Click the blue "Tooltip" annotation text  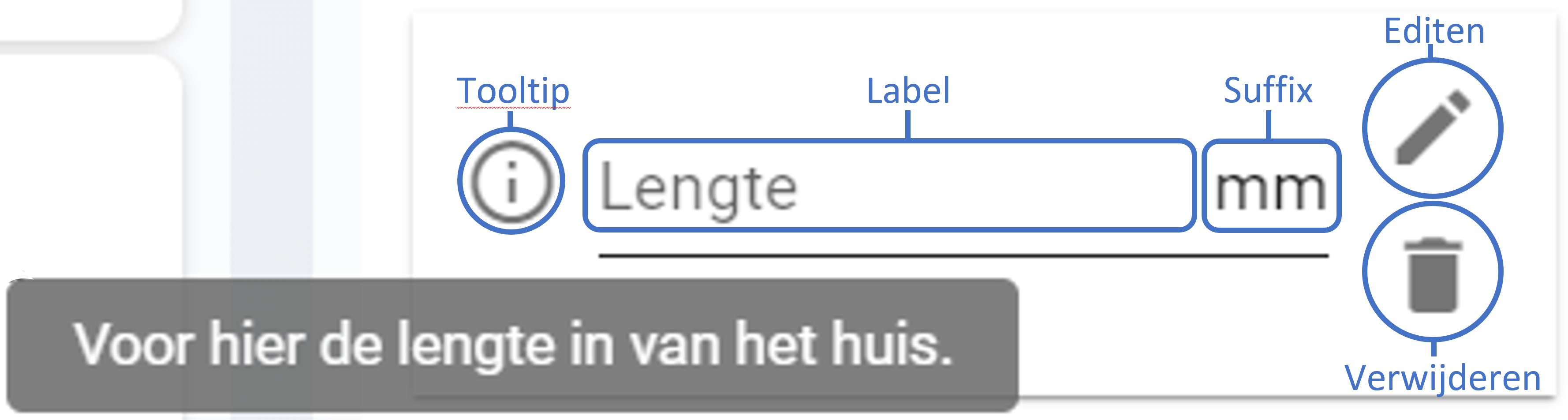[x=513, y=91]
